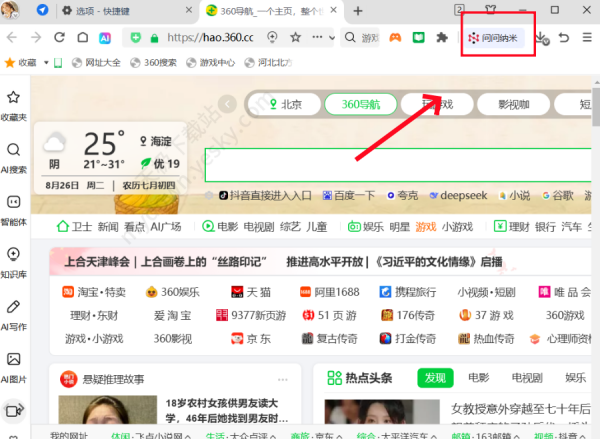The height and width of the screenshot is (439, 600).
Task: Open the 收藏夹 star icon in sidebar
Action: 14,104
